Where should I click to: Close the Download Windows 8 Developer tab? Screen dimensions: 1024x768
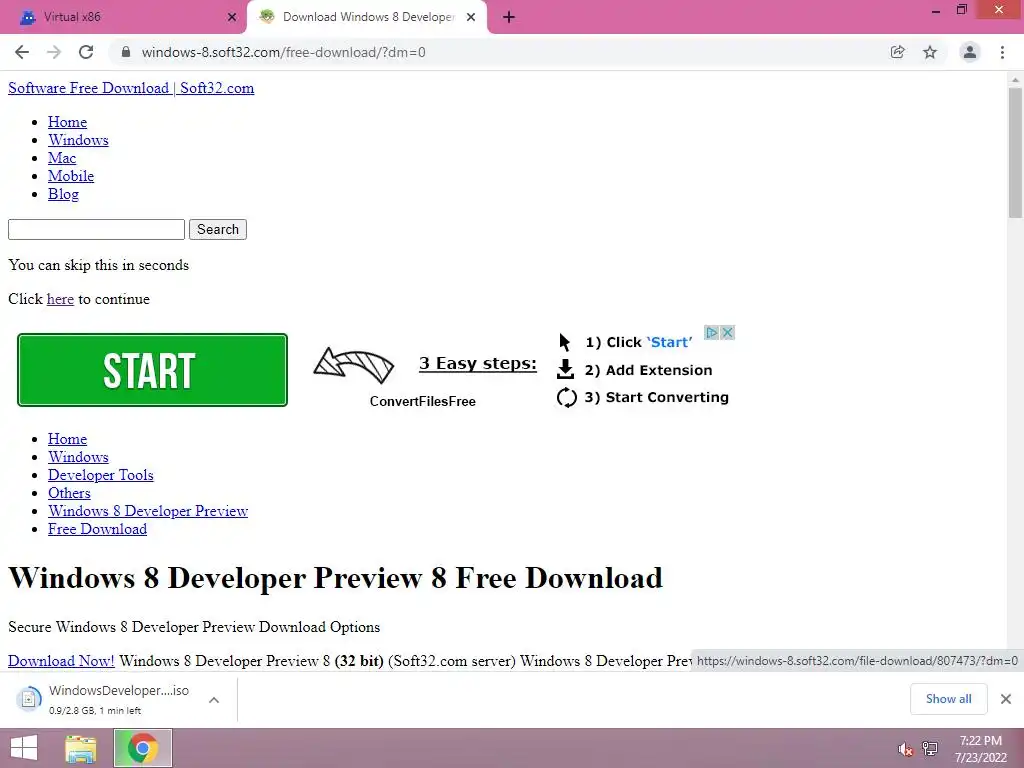coord(471,18)
